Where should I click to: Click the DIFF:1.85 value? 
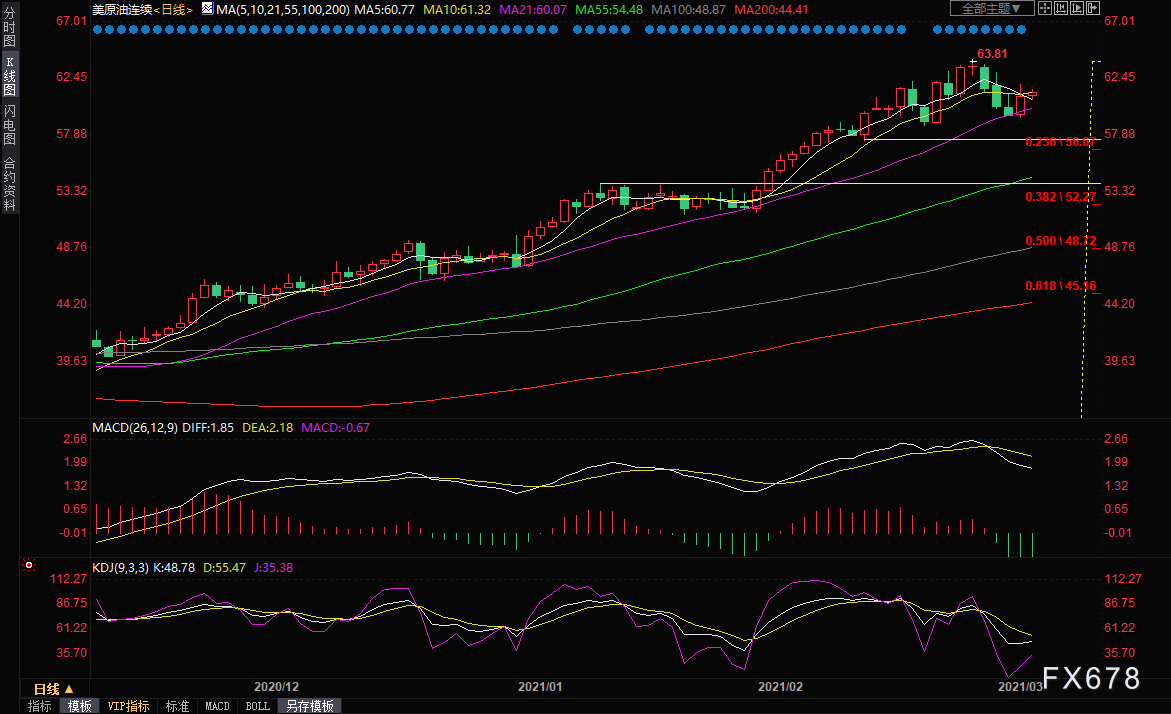point(208,428)
